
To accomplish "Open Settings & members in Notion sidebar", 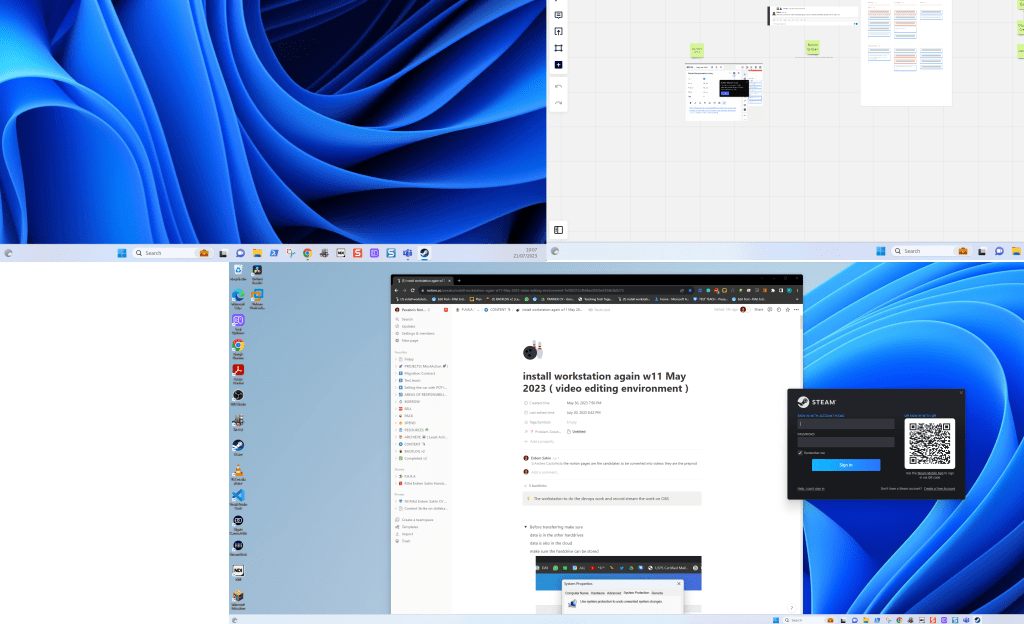I will 418,334.
